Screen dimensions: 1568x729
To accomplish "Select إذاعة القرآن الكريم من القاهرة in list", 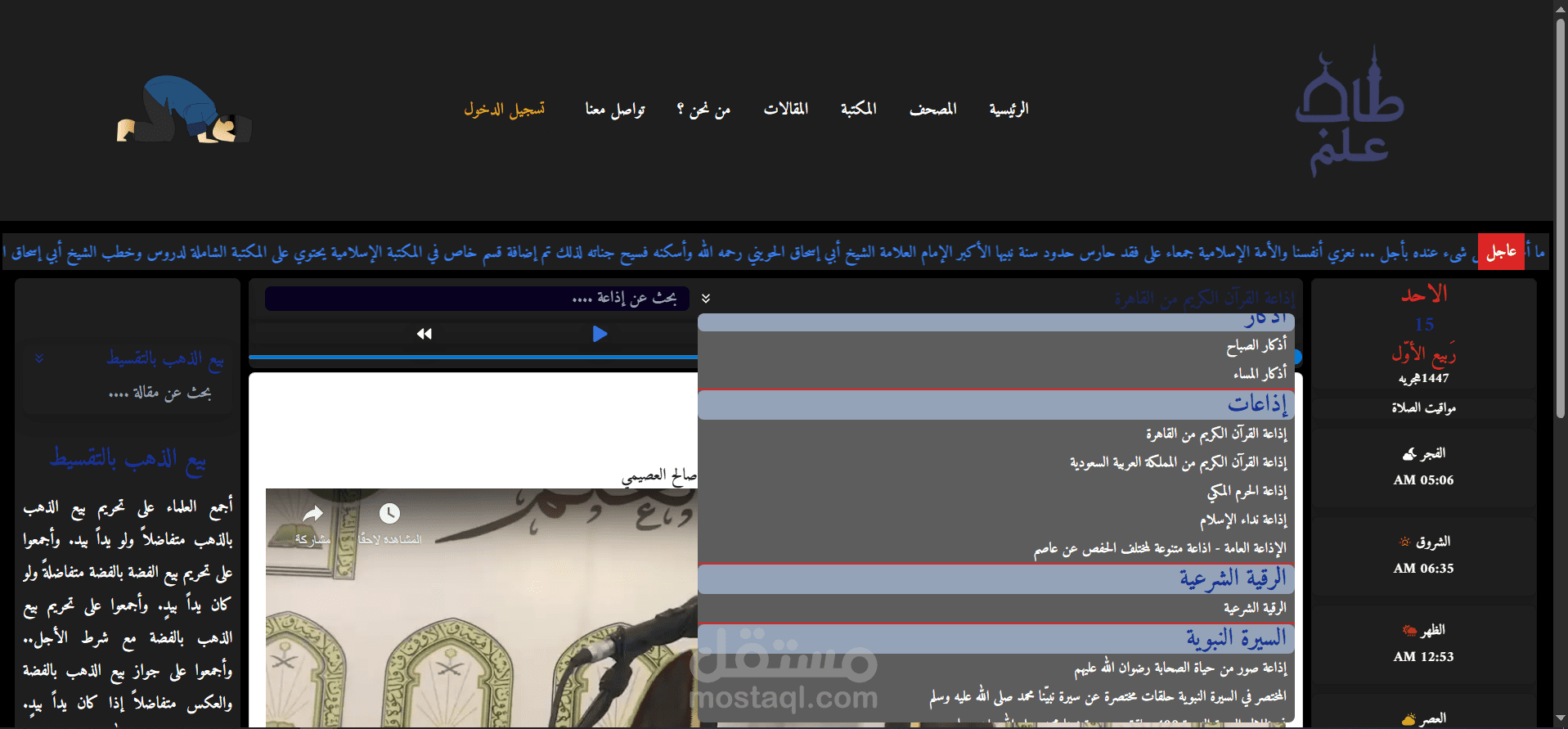I will pos(1216,434).
